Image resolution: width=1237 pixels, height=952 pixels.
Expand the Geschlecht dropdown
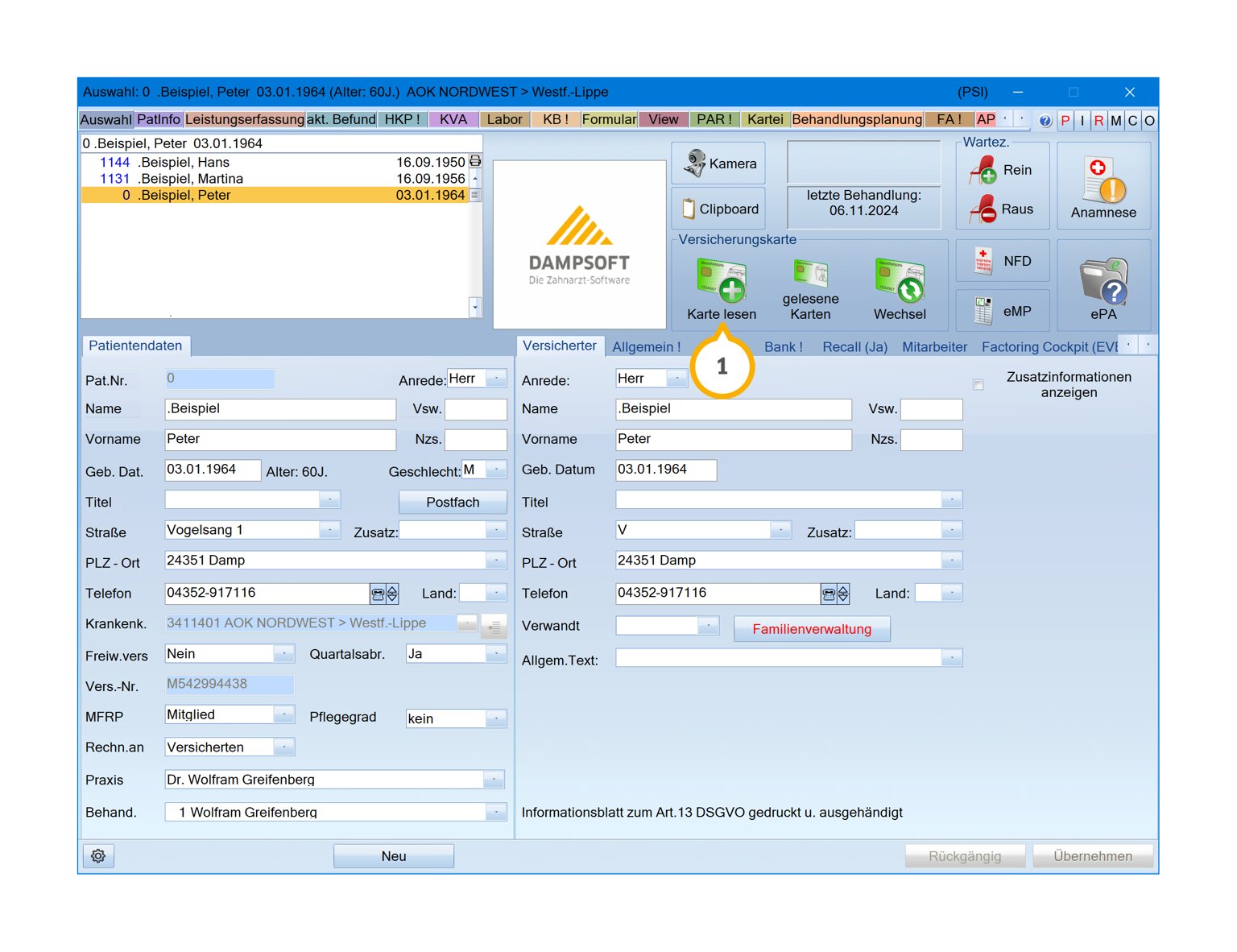click(496, 470)
